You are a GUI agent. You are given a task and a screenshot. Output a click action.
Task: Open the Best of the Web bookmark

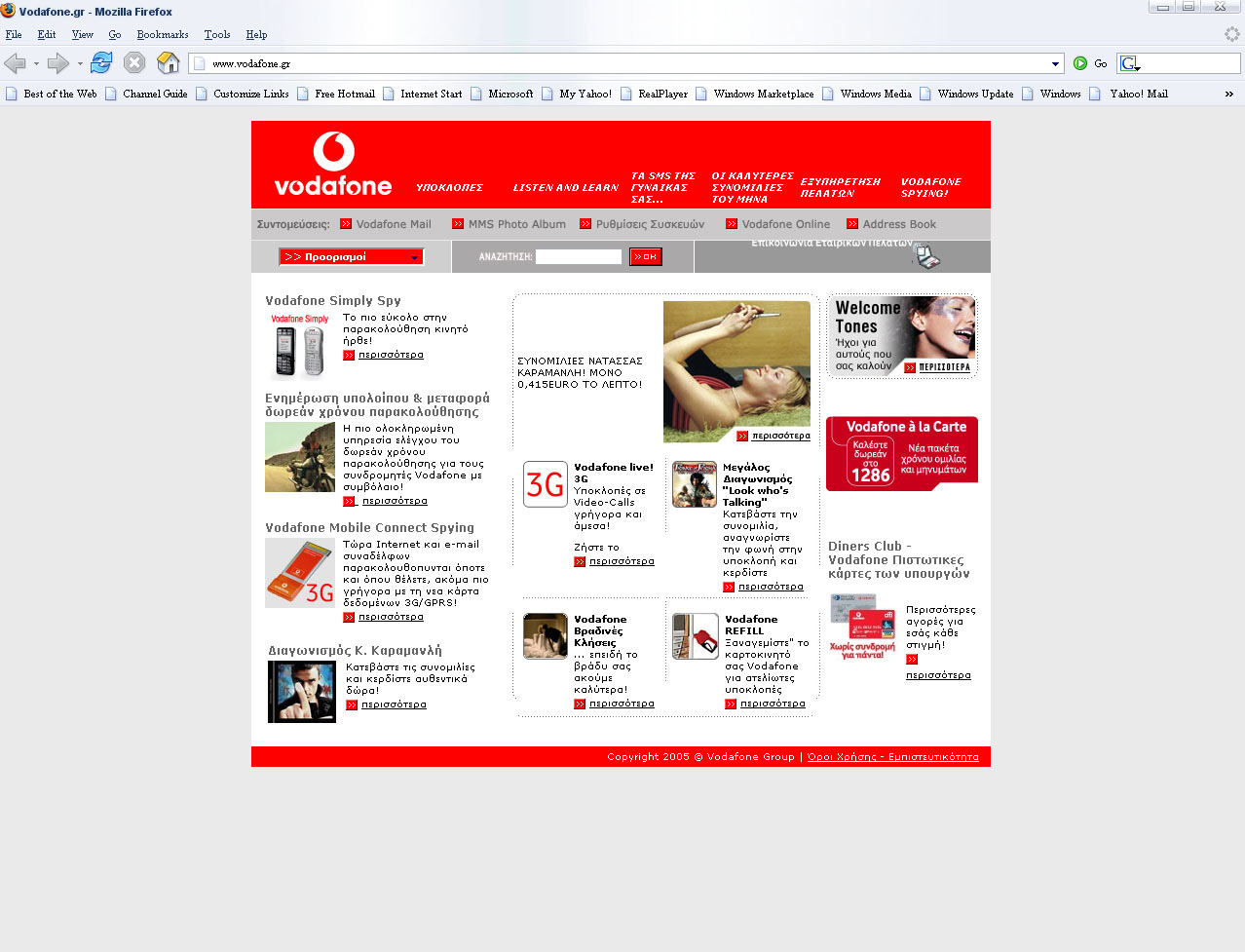point(52,94)
